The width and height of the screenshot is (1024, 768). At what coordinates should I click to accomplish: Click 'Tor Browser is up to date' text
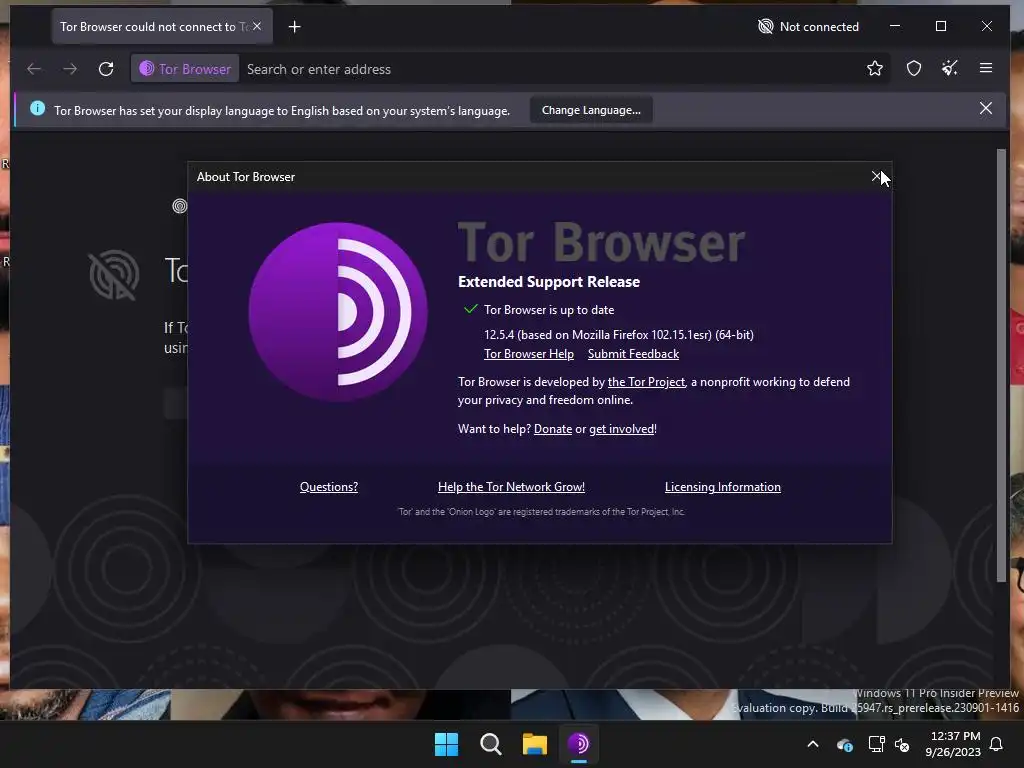coord(549,310)
